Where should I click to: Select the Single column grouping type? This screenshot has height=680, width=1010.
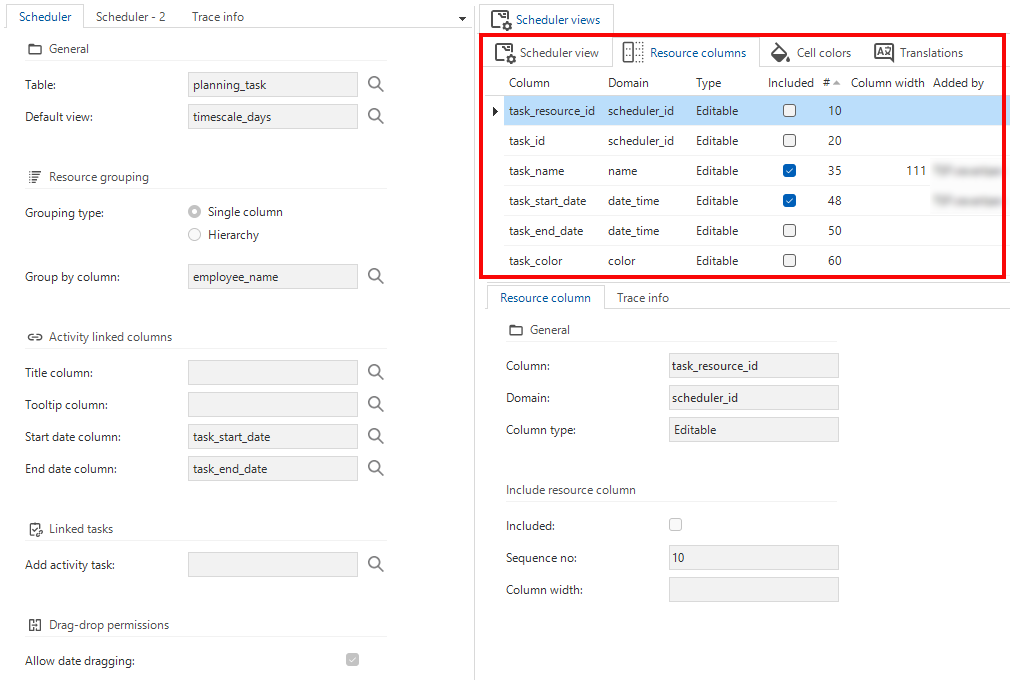pyautogui.click(x=195, y=212)
